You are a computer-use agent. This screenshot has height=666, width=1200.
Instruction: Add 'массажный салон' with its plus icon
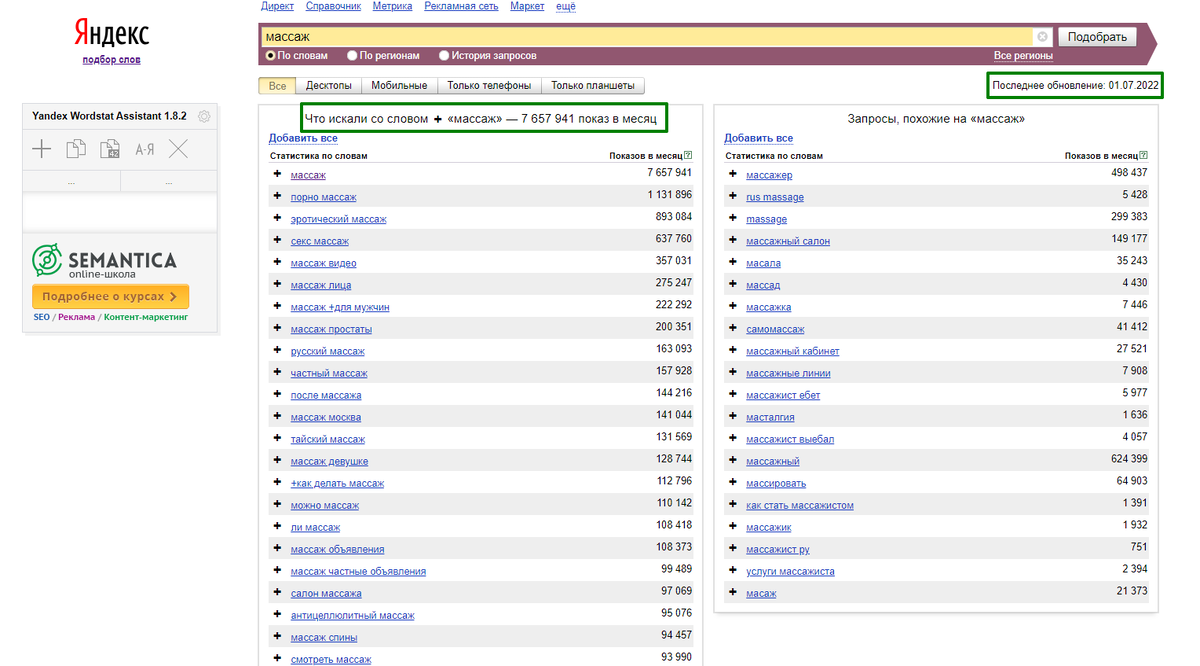point(732,240)
